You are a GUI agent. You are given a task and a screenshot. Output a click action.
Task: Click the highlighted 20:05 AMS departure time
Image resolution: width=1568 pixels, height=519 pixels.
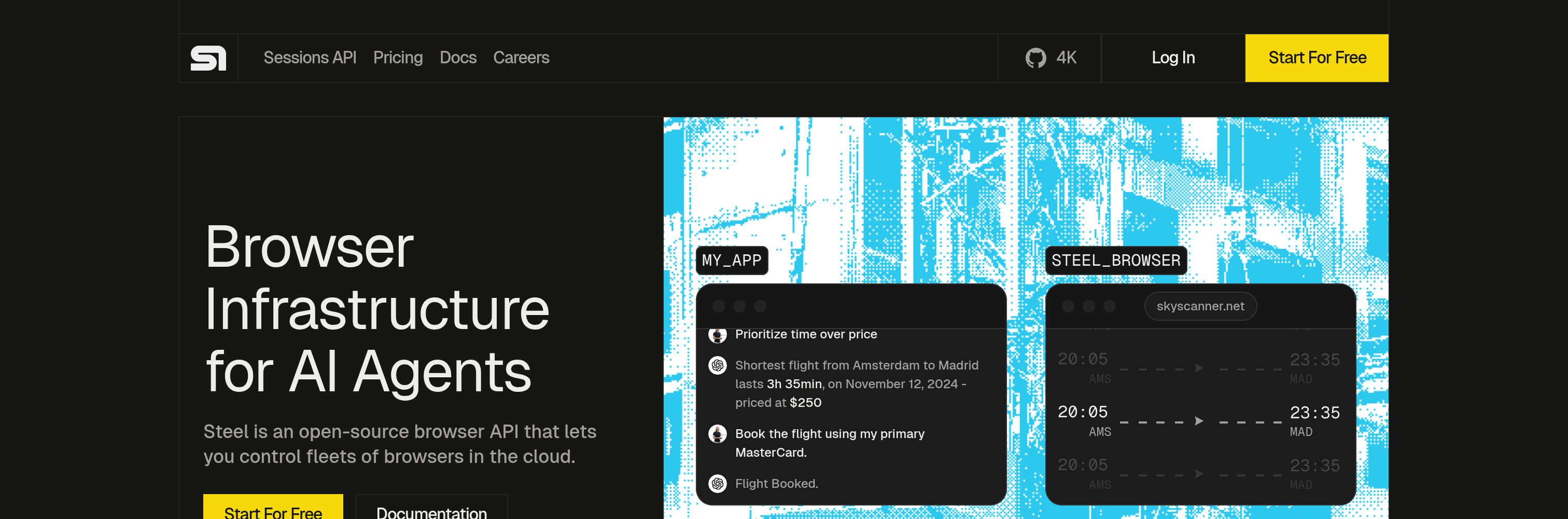coord(1084,420)
